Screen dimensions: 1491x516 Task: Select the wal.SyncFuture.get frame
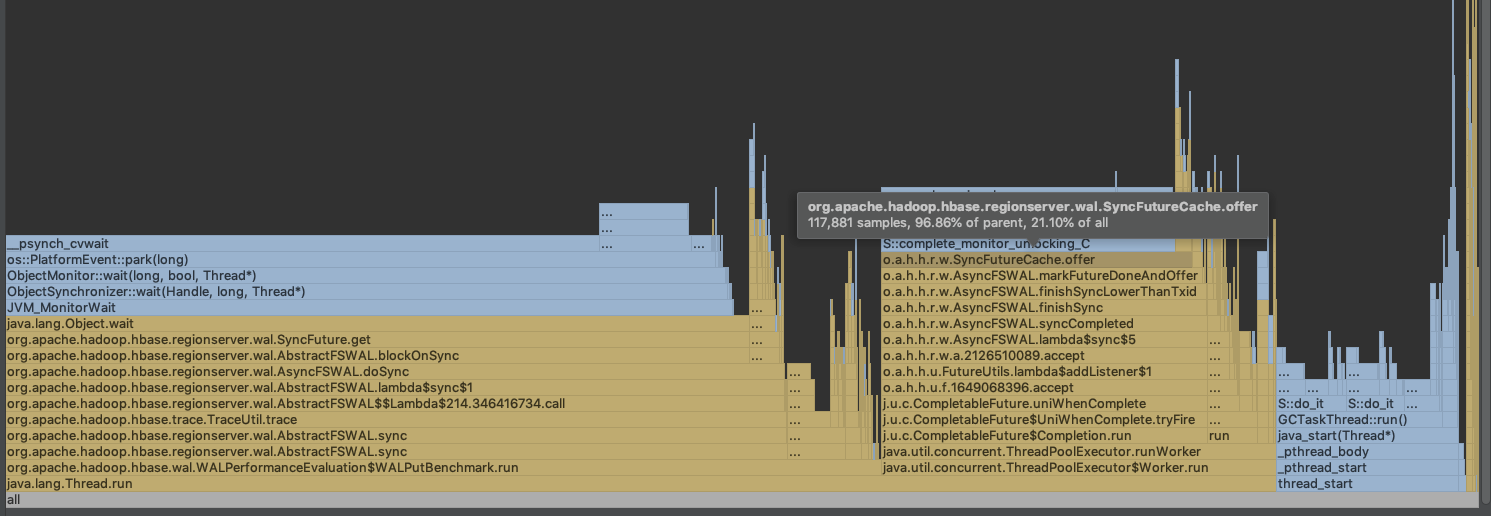377,339
